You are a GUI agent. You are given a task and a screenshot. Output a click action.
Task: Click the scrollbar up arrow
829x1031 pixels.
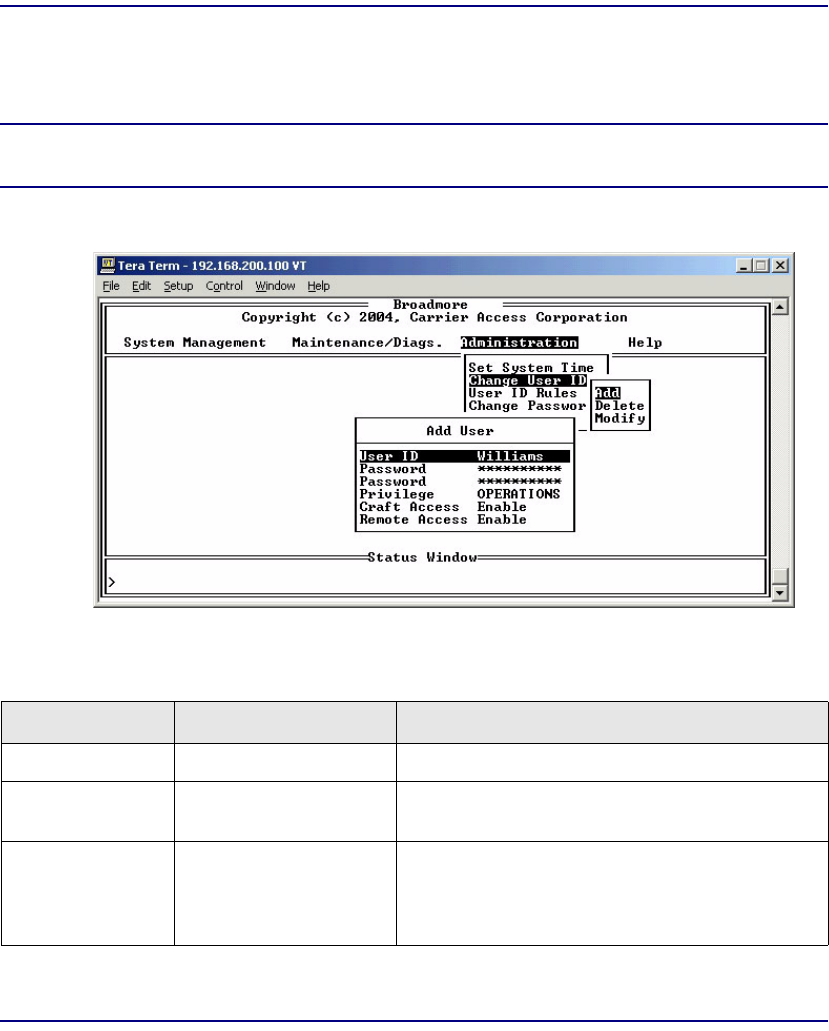[780, 307]
